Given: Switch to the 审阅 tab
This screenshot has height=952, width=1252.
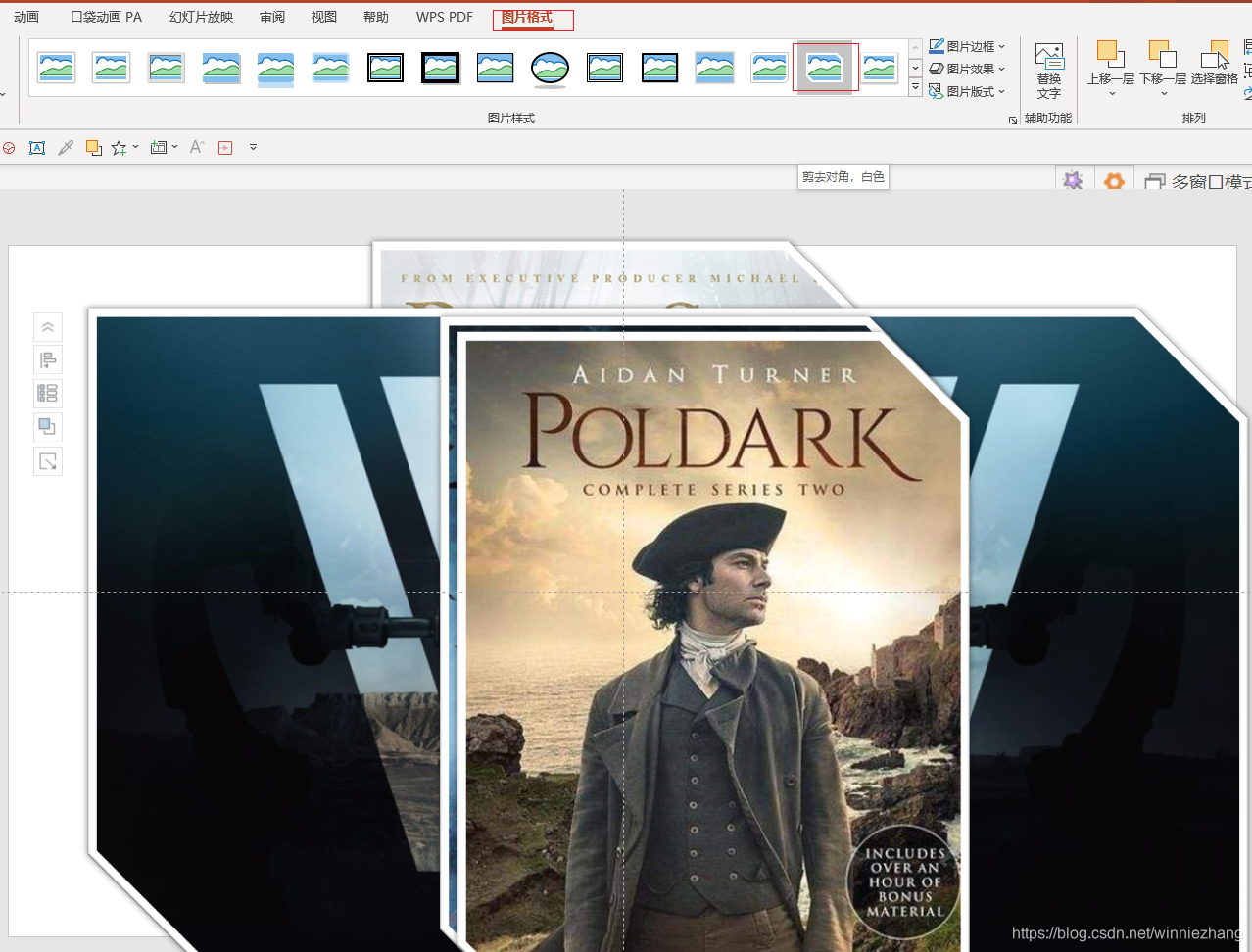Looking at the screenshot, I should pyautogui.click(x=272, y=17).
